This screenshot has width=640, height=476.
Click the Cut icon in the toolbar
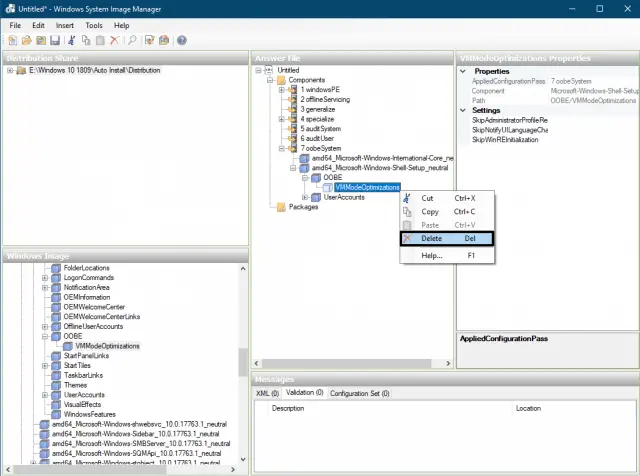(x=73, y=41)
